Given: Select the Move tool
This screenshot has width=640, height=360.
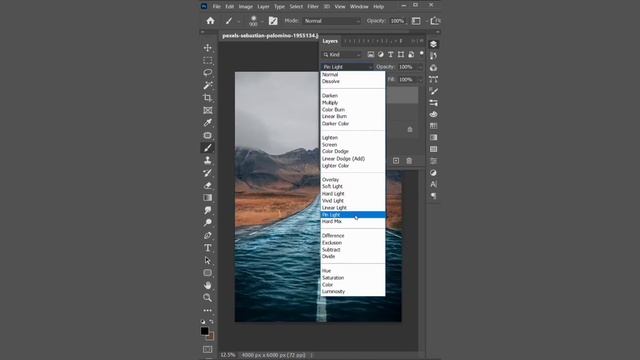Looking at the screenshot, I should pyautogui.click(x=207, y=48).
